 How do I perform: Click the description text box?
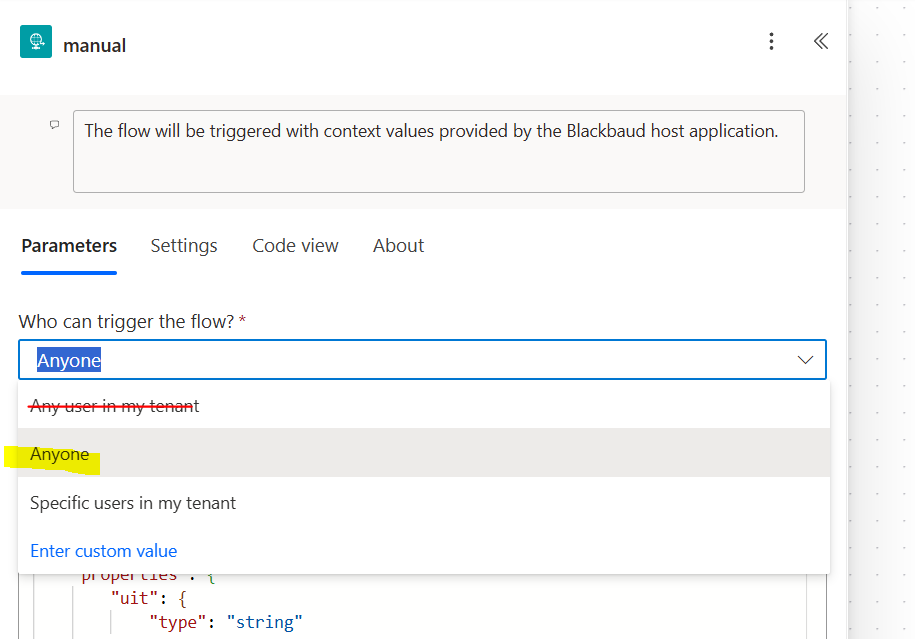[439, 151]
